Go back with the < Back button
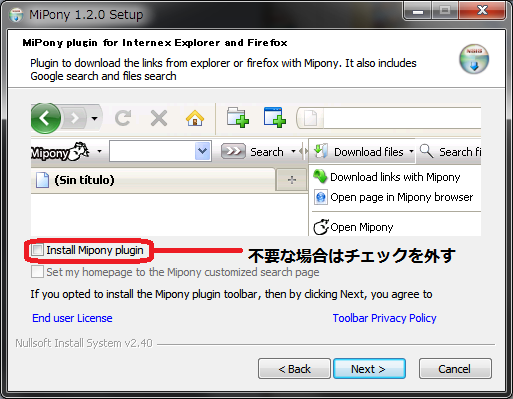 tap(294, 369)
